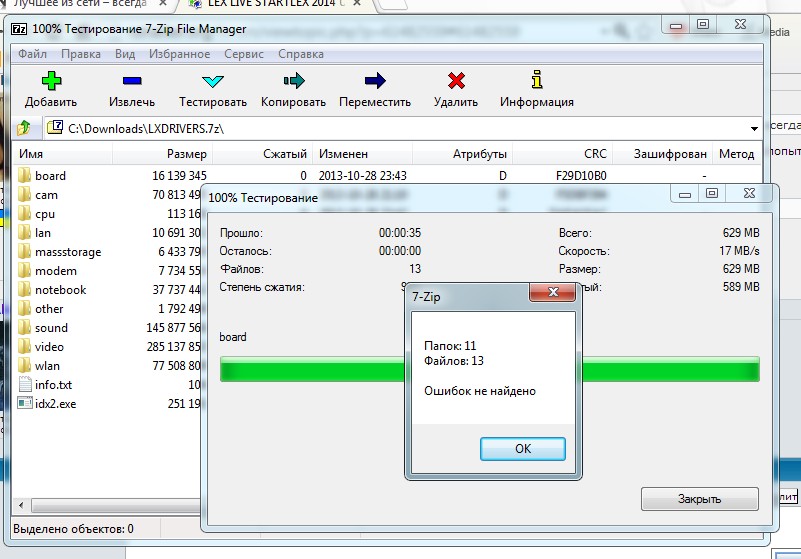Select the cpu folder icon
Screen dimensions: 801x559
point(24,213)
